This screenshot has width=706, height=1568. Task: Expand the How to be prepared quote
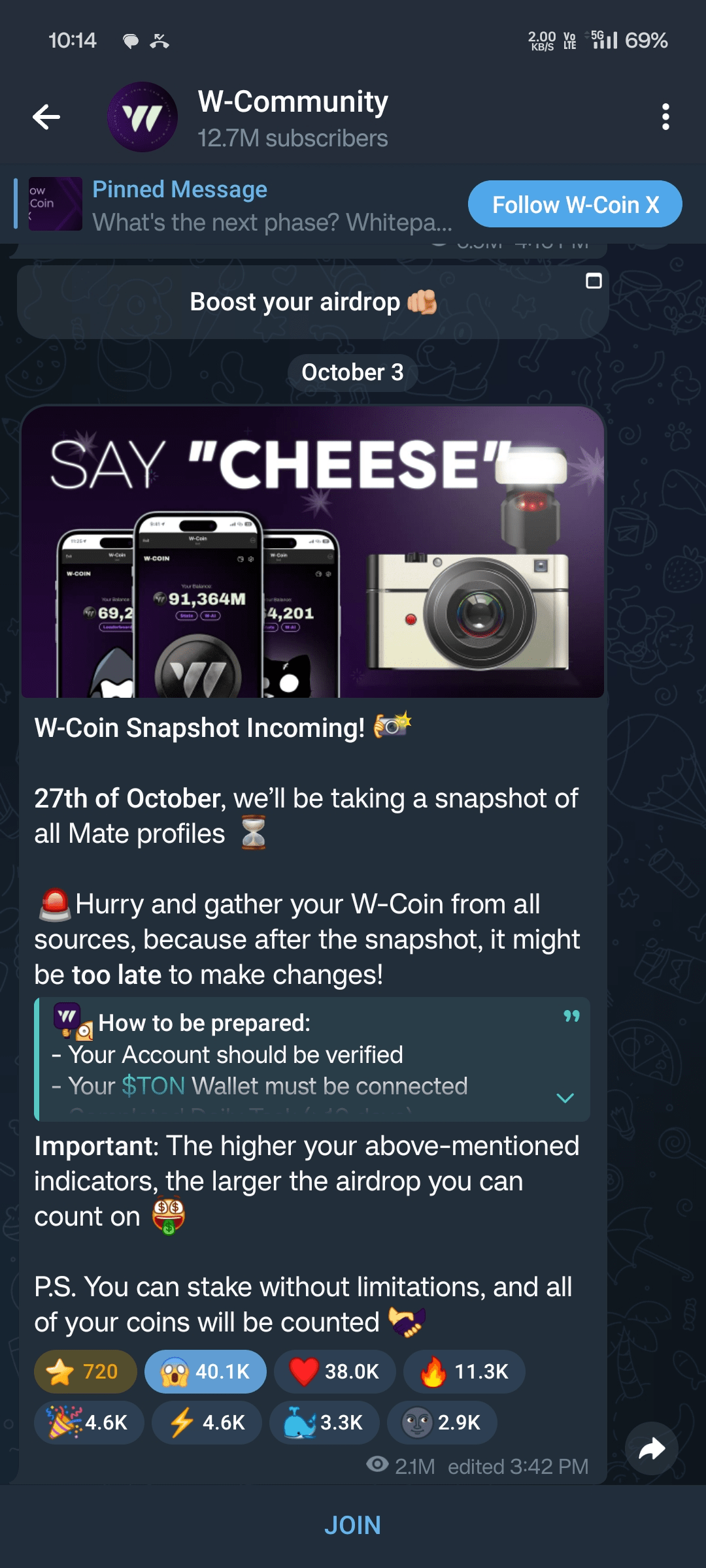[565, 1098]
